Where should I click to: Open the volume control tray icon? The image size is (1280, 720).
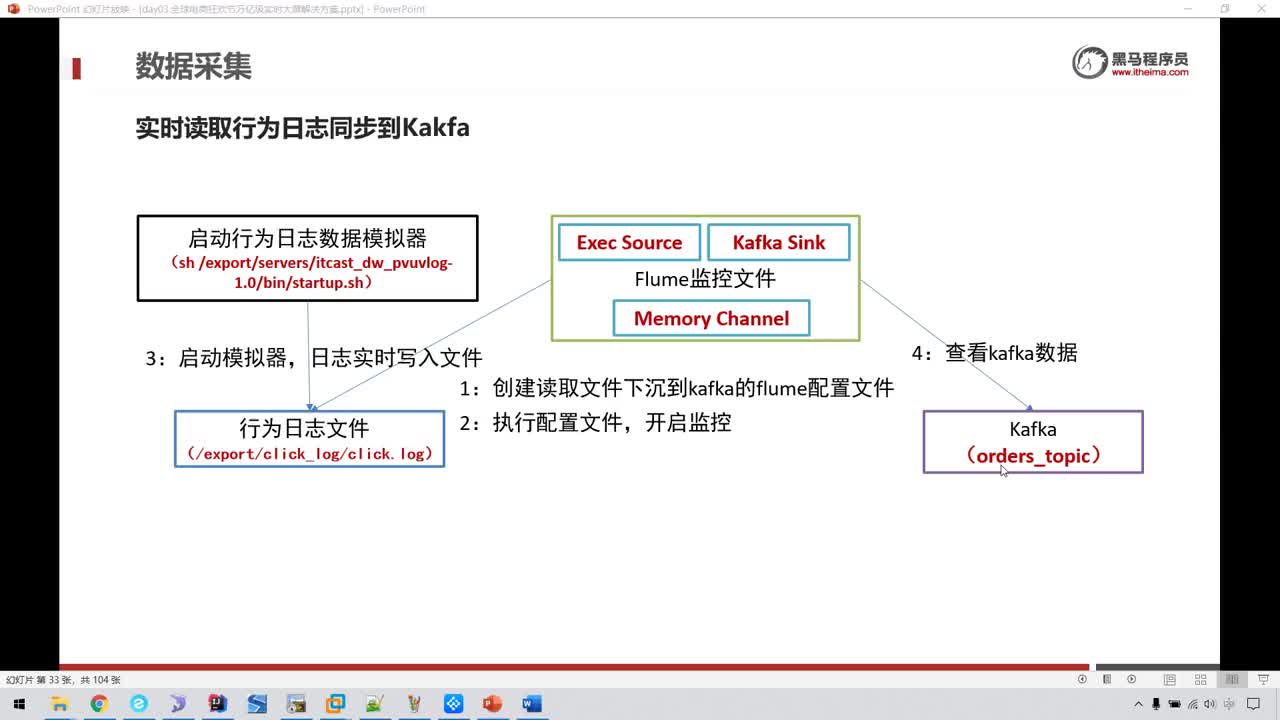pos(1209,704)
